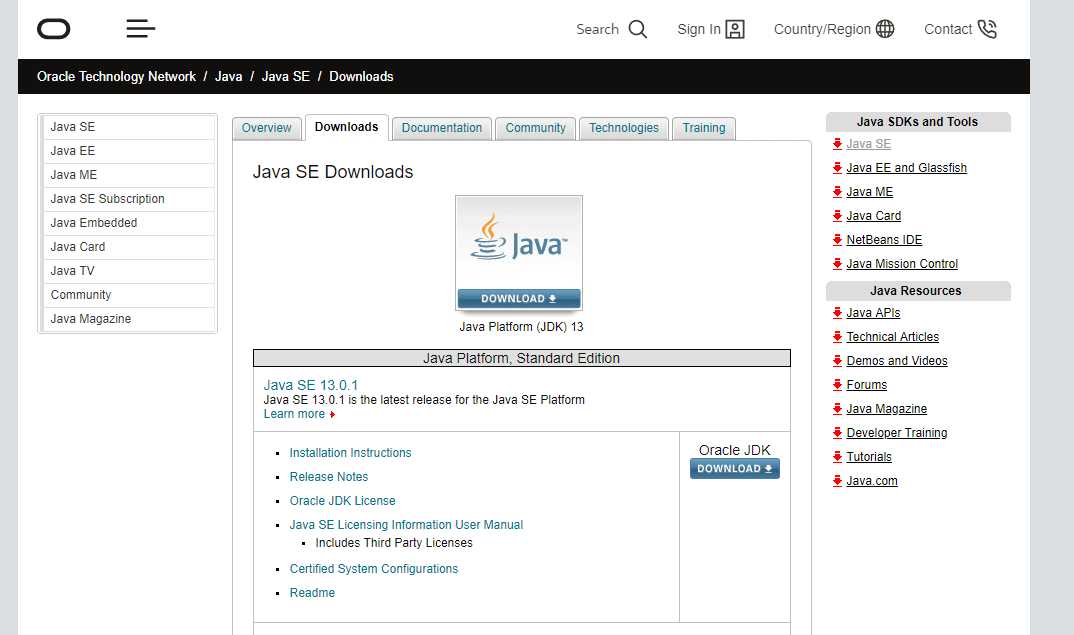Screen dimensions: 1074x635
Task: Click the red arrow icon beside Java SE link
Action: (837, 144)
